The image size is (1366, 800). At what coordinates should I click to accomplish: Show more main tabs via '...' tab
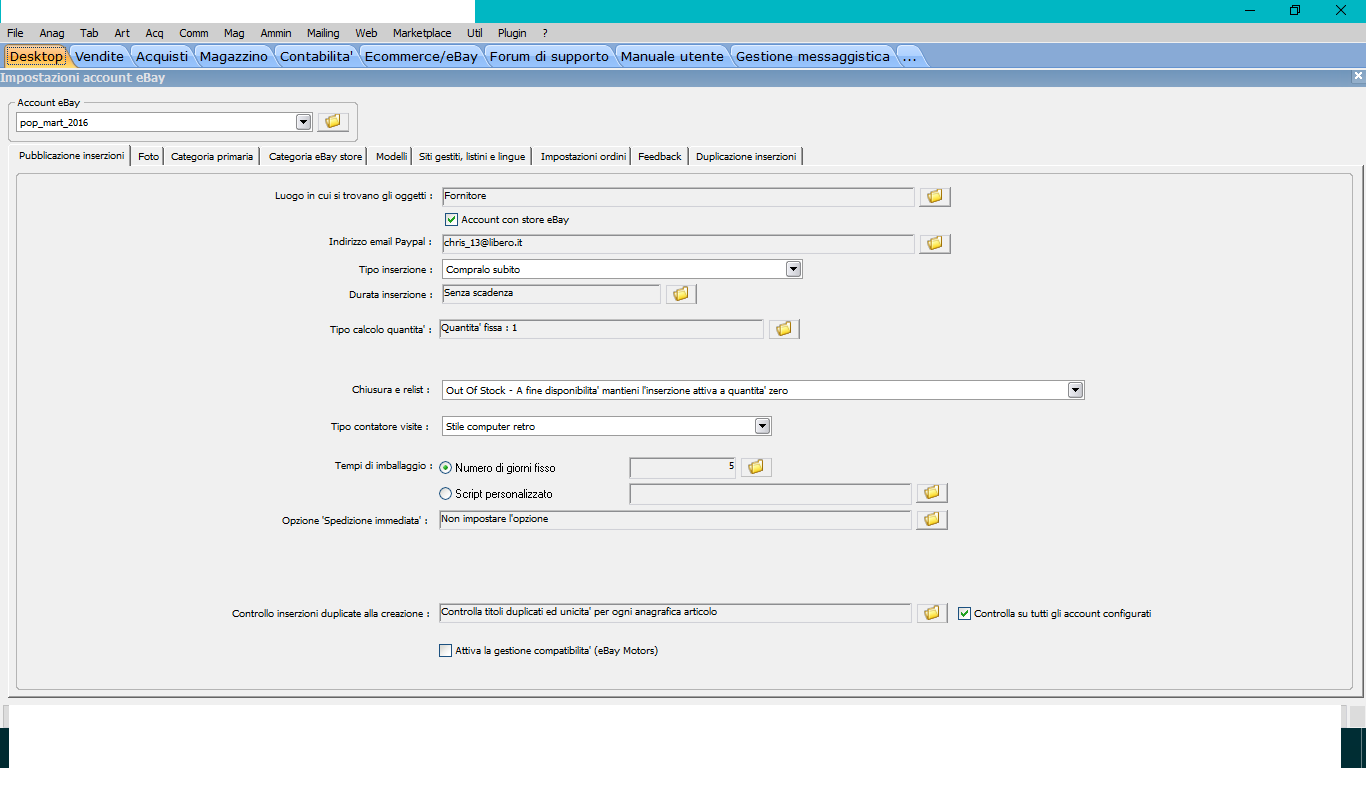tap(910, 57)
